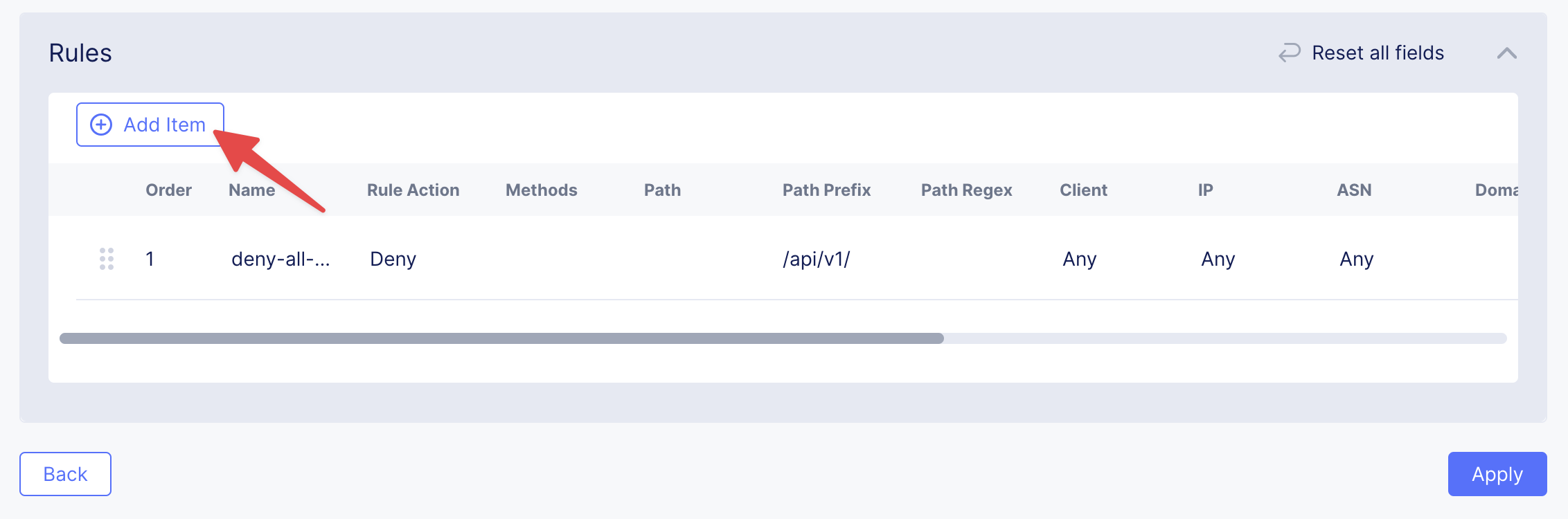The height and width of the screenshot is (519, 1568).
Task: Select the Rule Action column header
Action: (x=413, y=190)
